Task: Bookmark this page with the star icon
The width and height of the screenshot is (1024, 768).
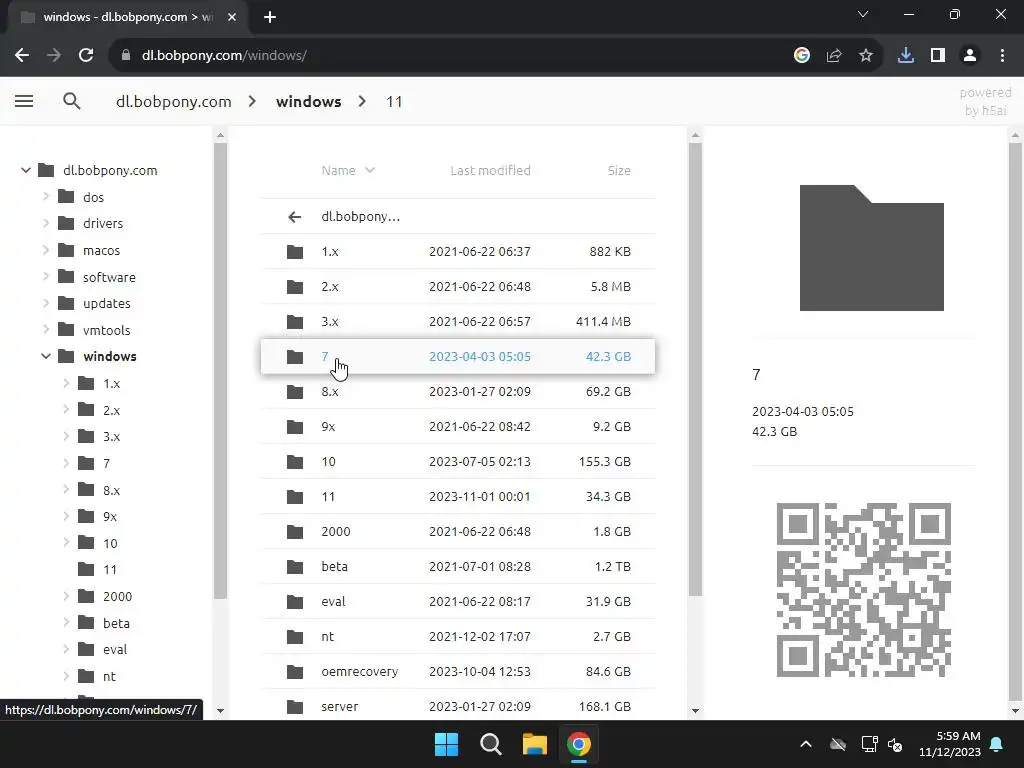Action: point(866,56)
